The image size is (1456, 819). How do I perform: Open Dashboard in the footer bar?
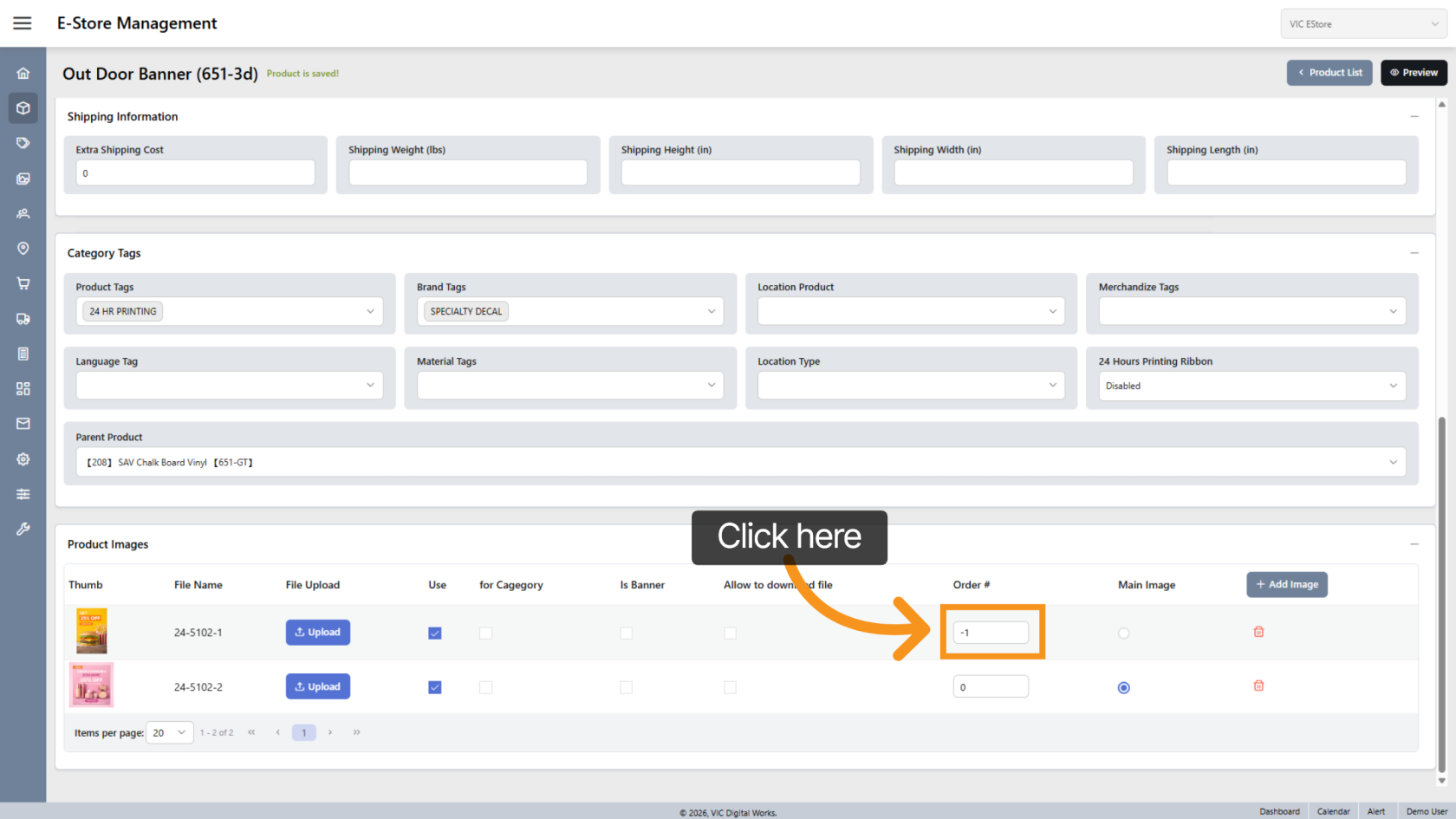point(1279,811)
